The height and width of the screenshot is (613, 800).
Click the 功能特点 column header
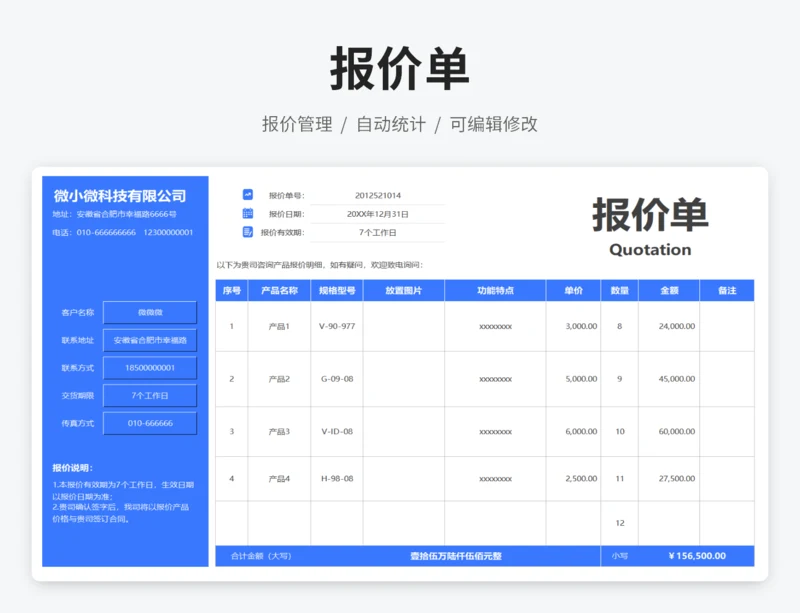click(x=495, y=290)
